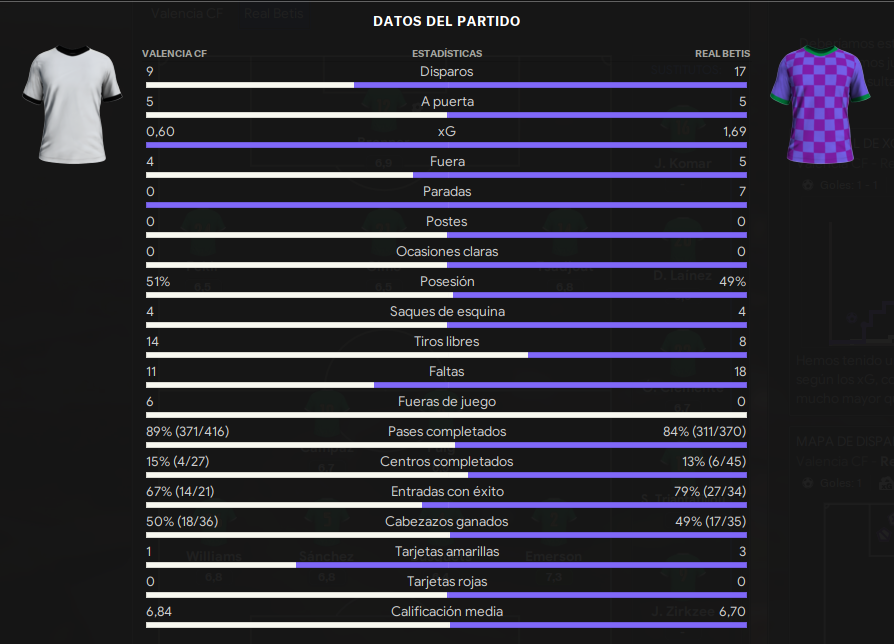Click the Calificación media label
Viewport: 894px width, 644px height.
point(447,612)
